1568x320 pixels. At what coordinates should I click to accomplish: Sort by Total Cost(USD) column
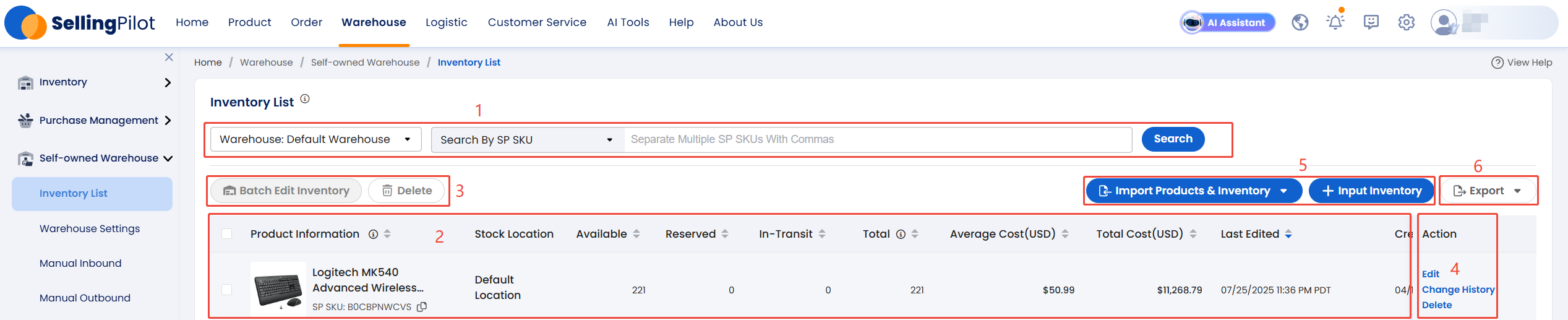(x=1193, y=234)
